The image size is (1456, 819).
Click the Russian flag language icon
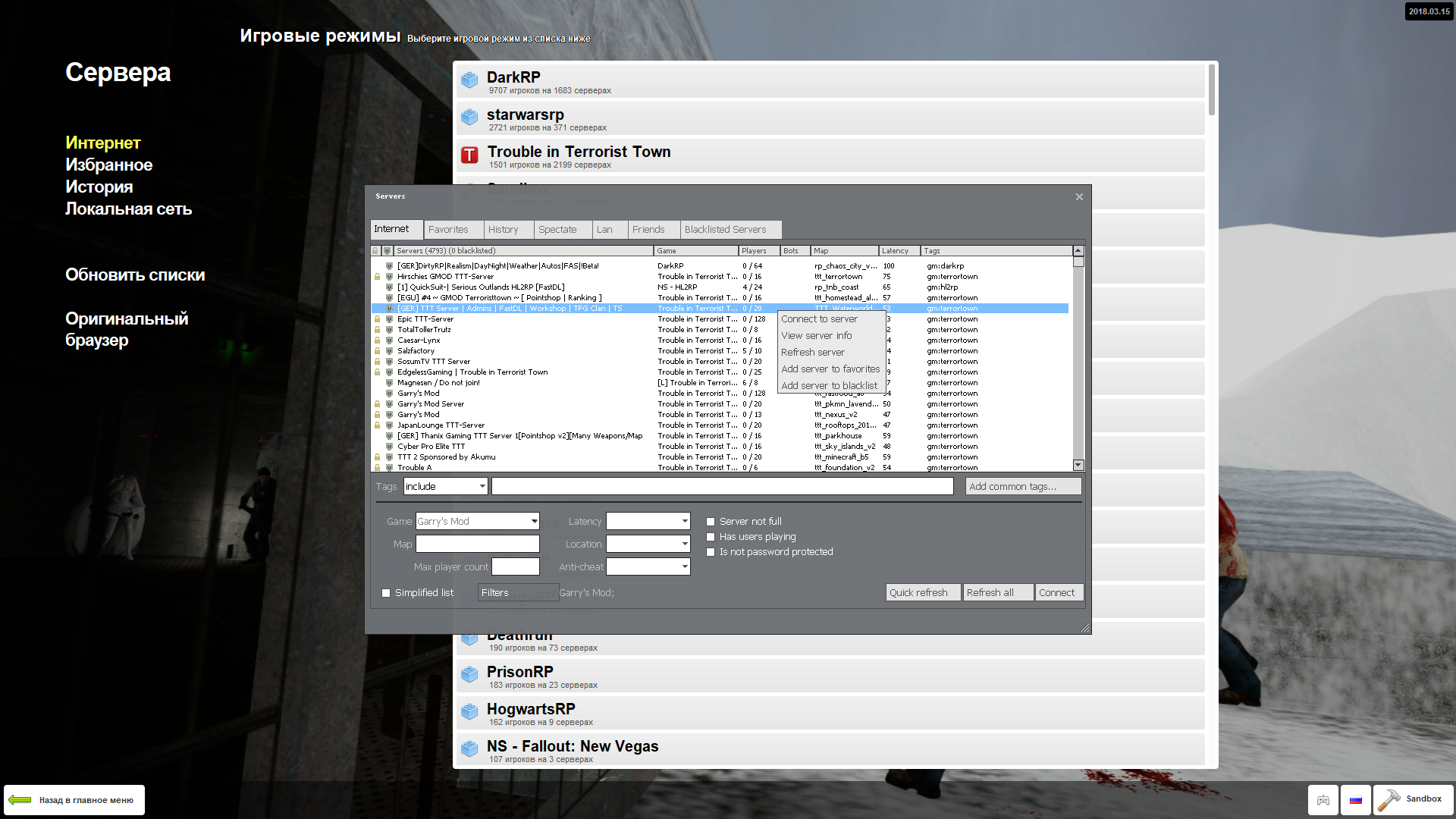pos(1356,800)
